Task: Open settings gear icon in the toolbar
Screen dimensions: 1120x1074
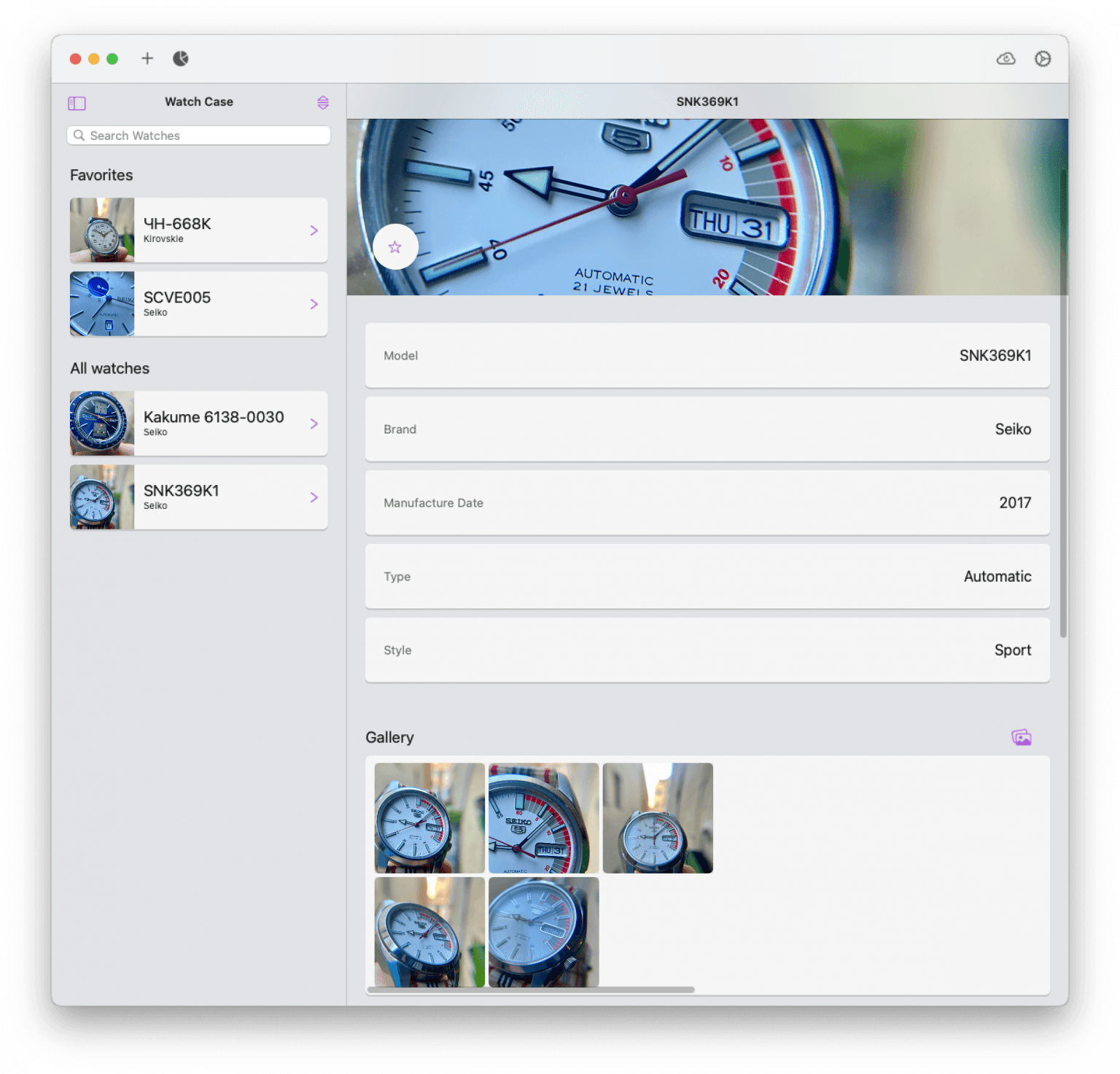Action: click(1043, 59)
